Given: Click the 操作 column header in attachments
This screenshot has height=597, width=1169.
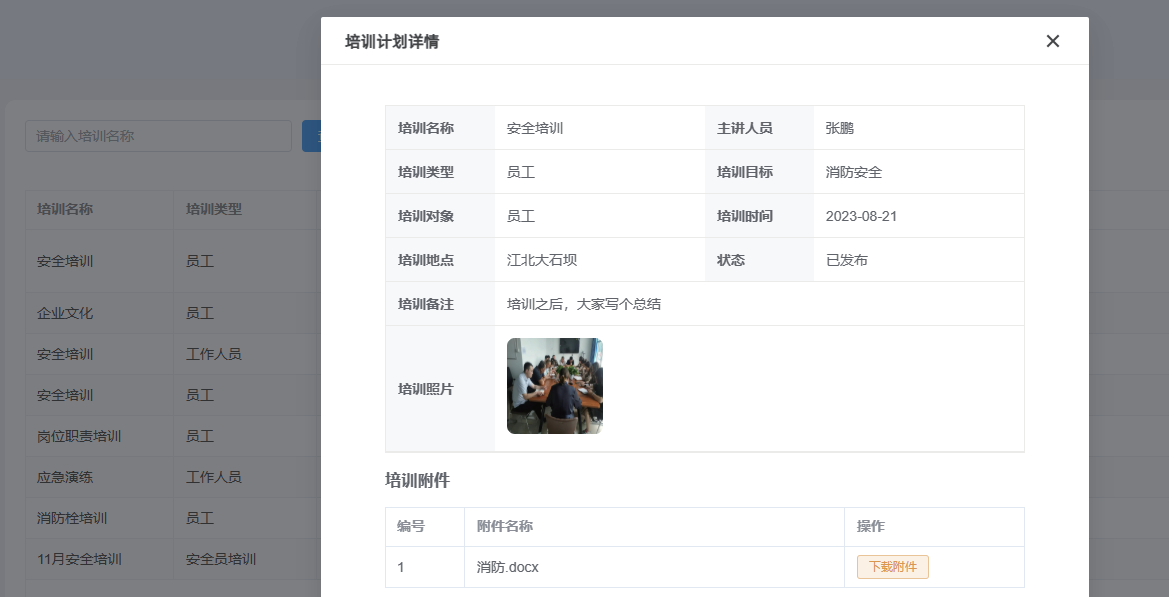Looking at the screenshot, I should 871,526.
